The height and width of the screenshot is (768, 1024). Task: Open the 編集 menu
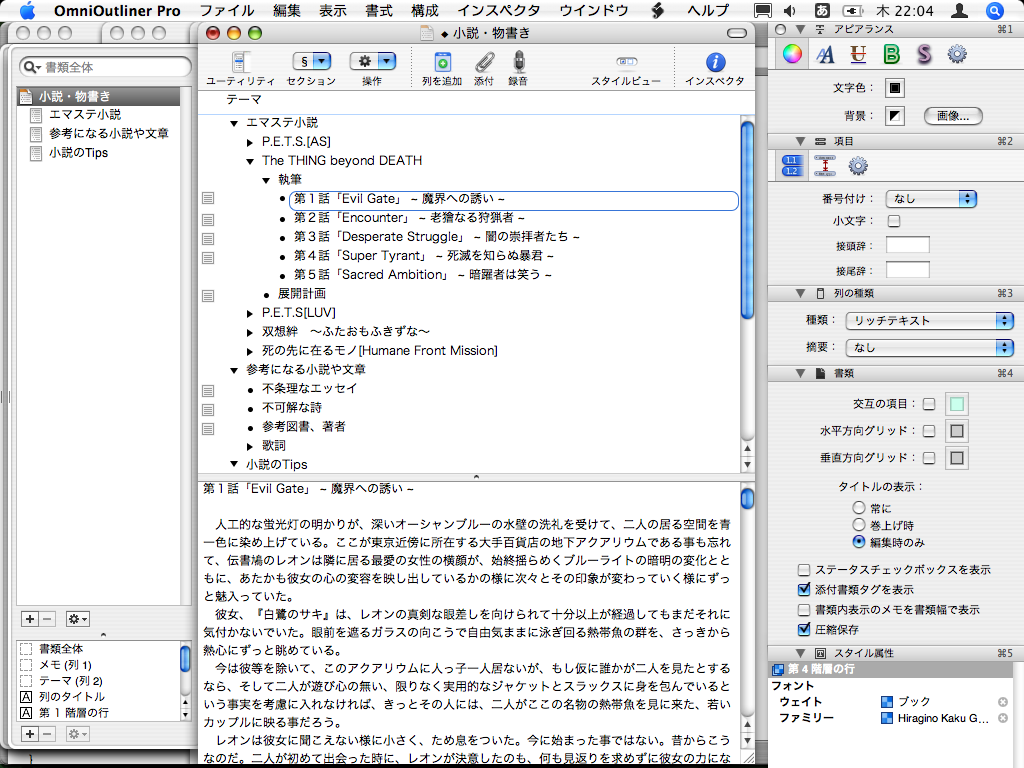pos(286,10)
